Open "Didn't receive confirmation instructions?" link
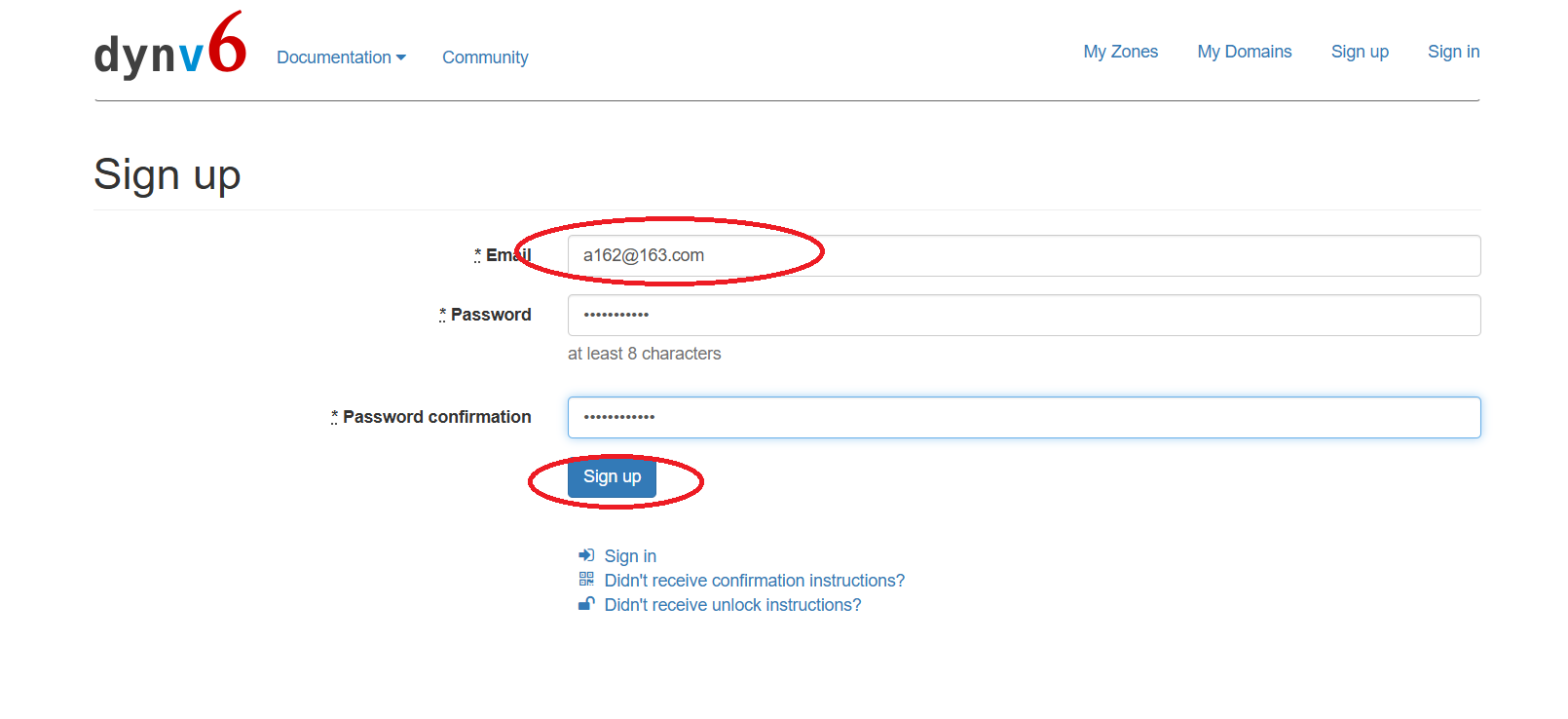1568x719 pixels. pyautogui.click(x=754, y=581)
